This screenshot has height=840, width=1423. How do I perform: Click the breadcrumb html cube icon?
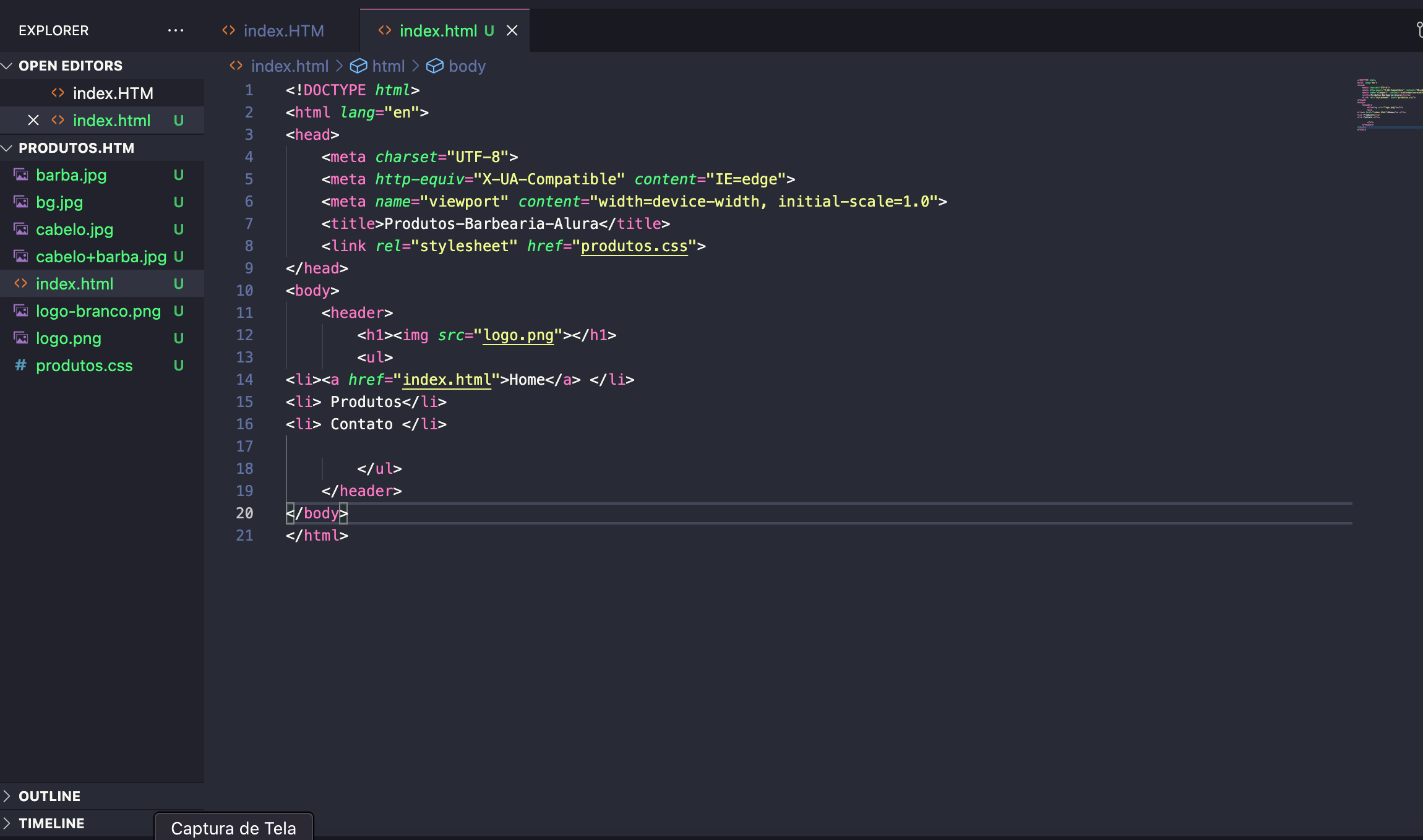(358, 66)
